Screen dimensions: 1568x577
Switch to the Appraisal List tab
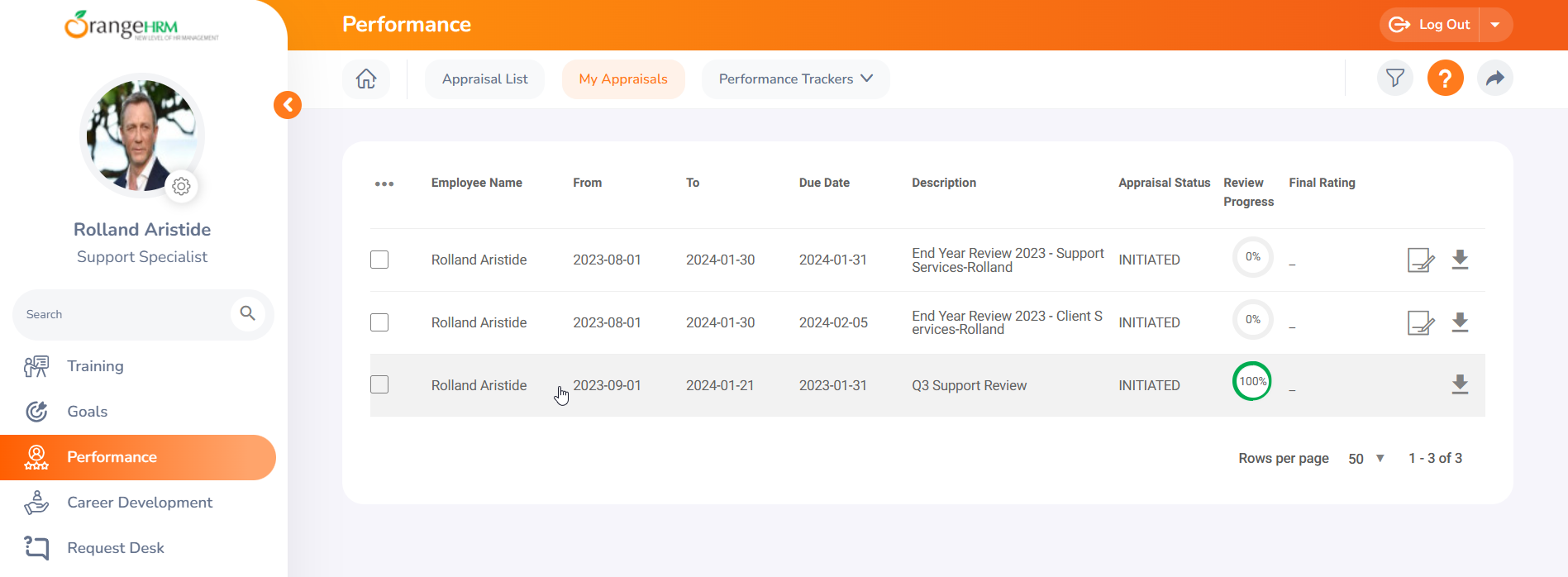click(484, 79)
